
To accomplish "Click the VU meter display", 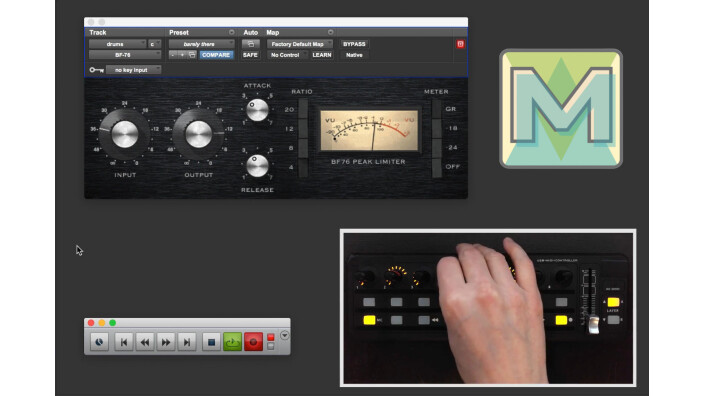I will click(x=369, y=131).
